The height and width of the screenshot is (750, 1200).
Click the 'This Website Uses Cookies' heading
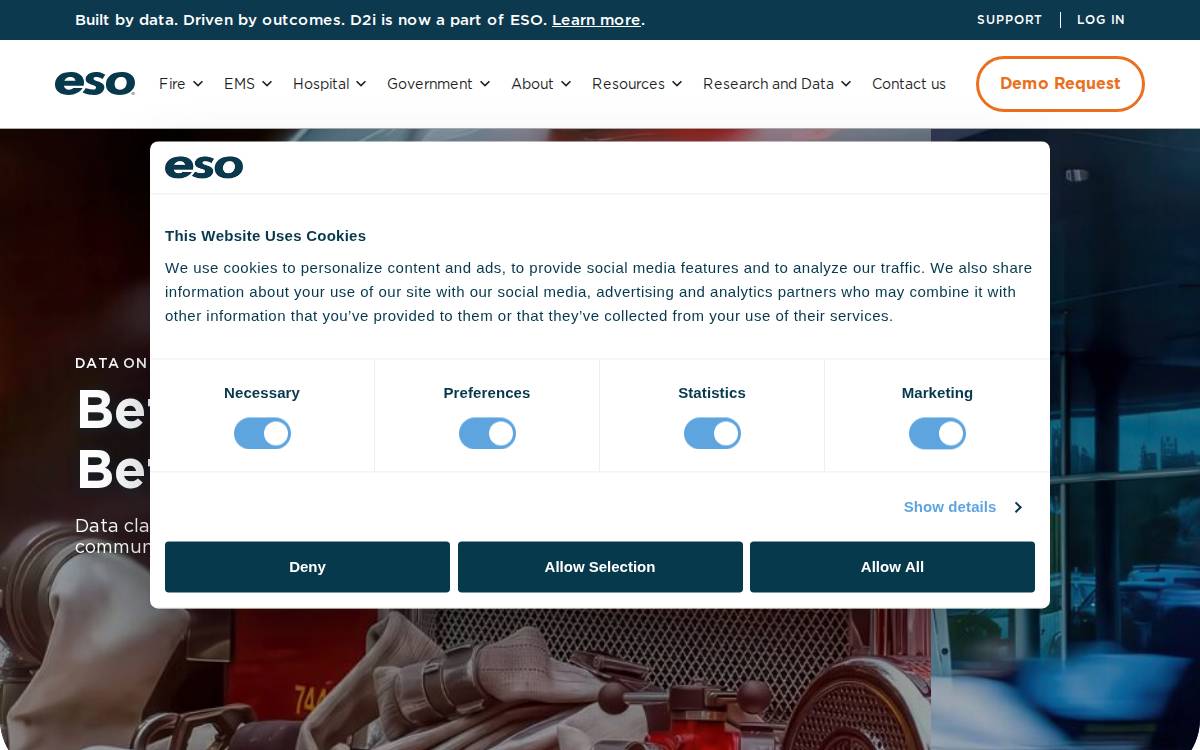(265, 236)
